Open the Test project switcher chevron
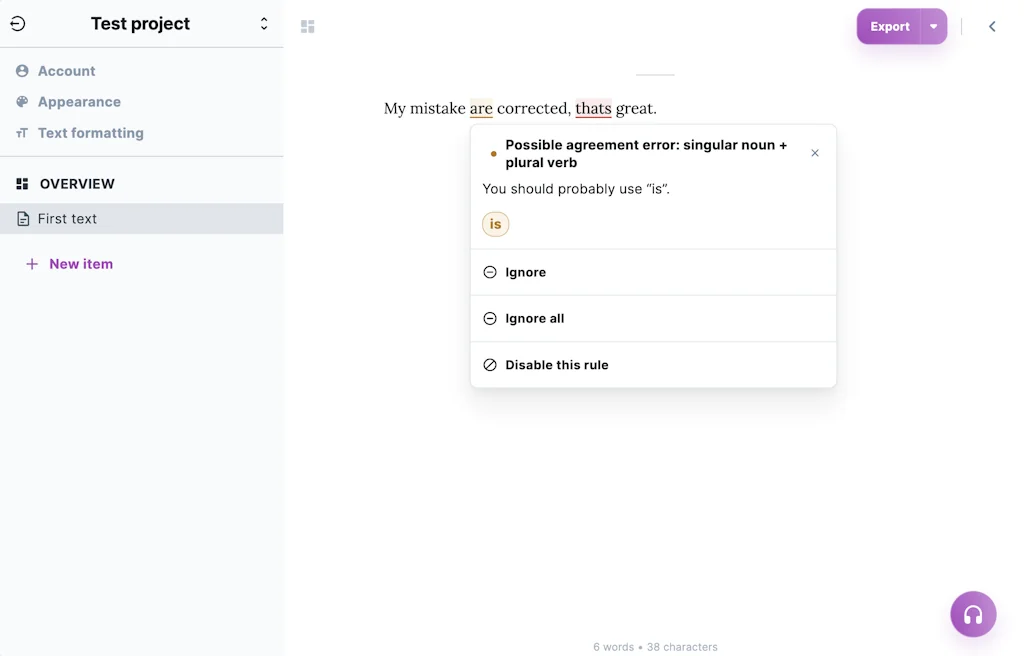Image resolution: width=1024 pixels, height=656 pixels. [263, 23]
